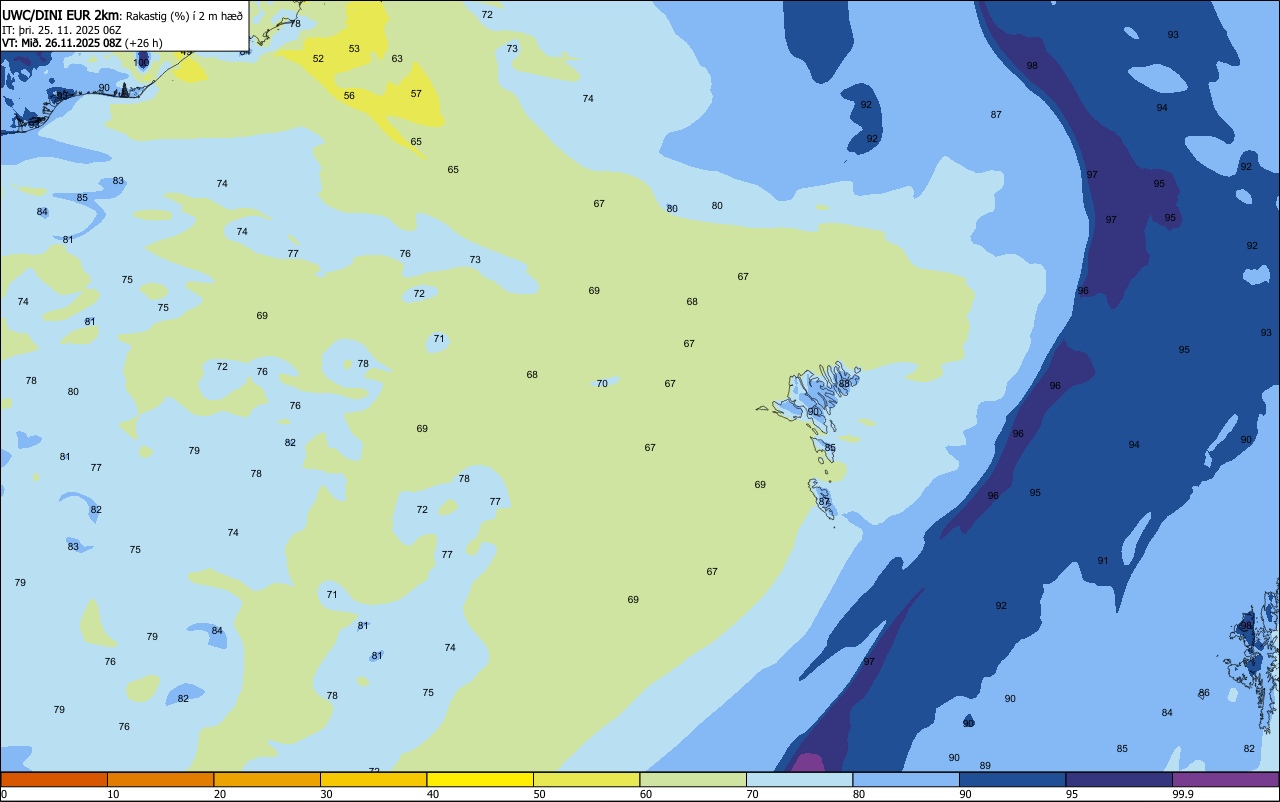Click the humidity value 63 on the map
This screenshot has height=802, width=1280.
tap(397, 59)
